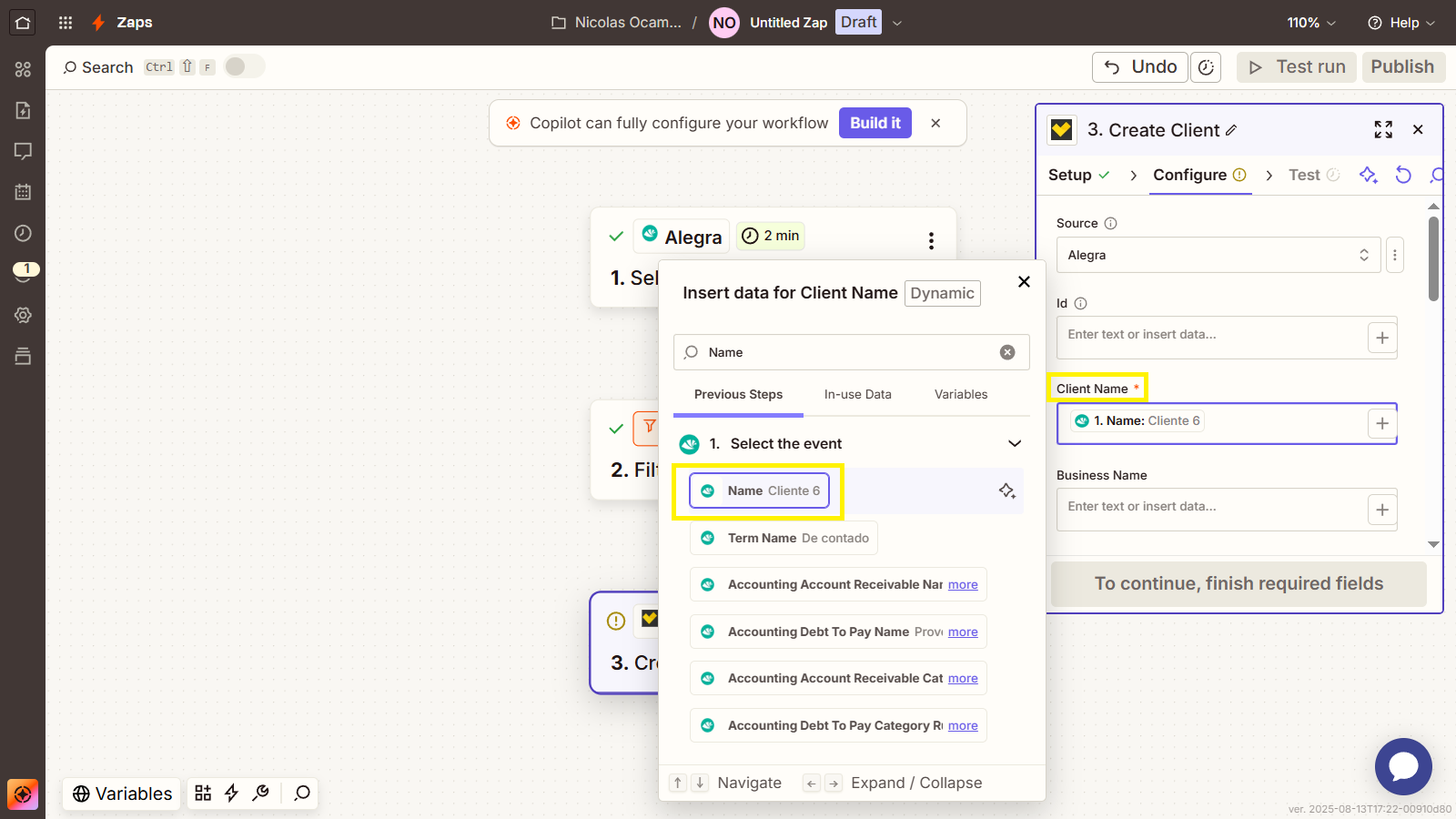Open the Notes comment icon in sidebar
Screen dimensions: 1456x819
point(23,151)
